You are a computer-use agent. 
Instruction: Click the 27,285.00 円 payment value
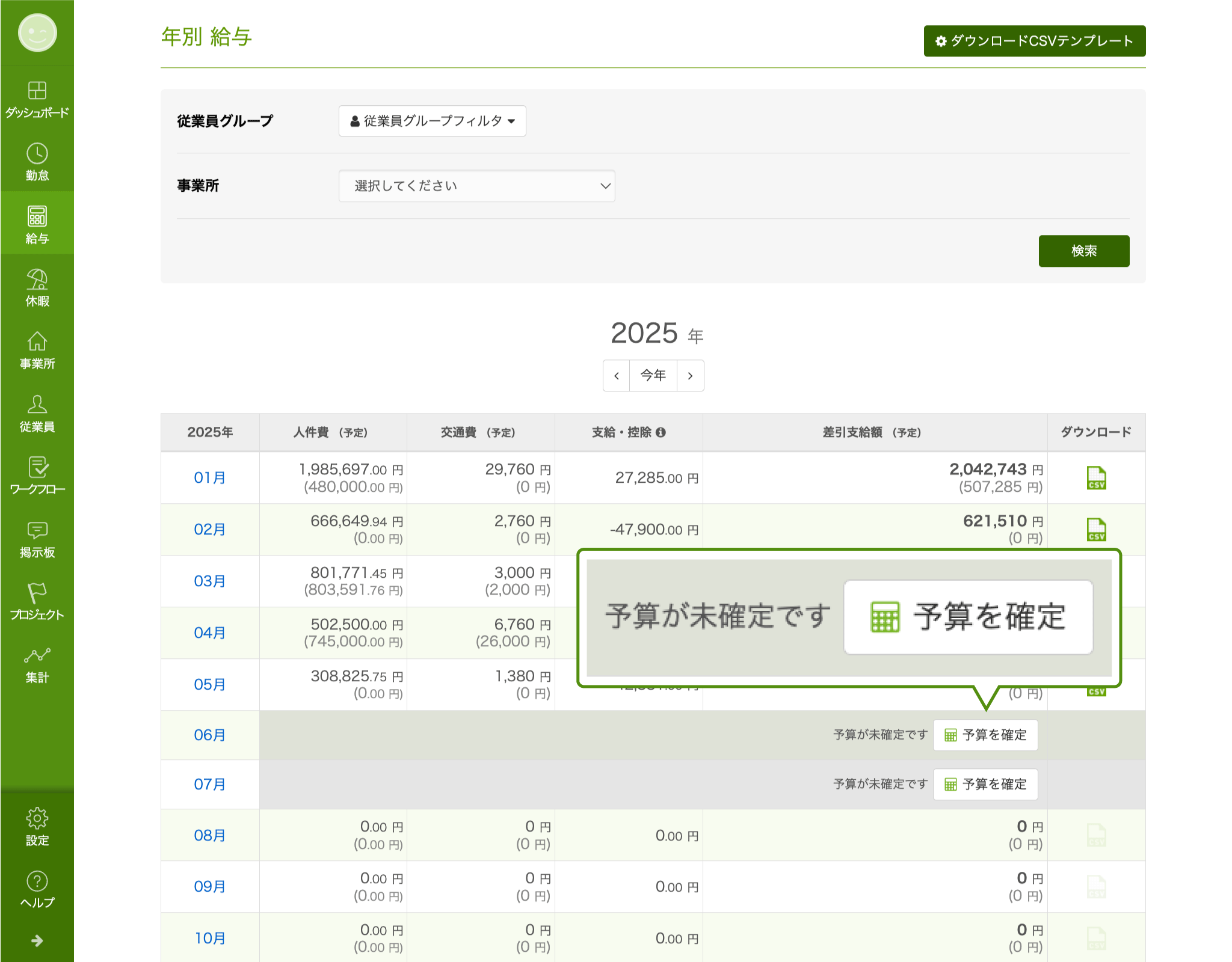click(x=657, y=478)
